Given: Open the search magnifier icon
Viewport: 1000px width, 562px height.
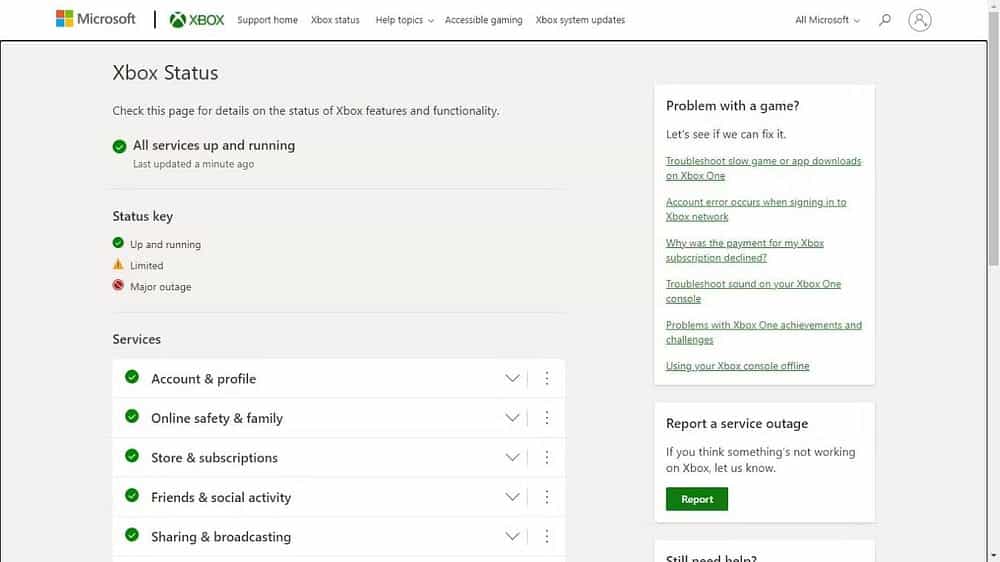Looking at the screenshot, I should tap(885, 20).
